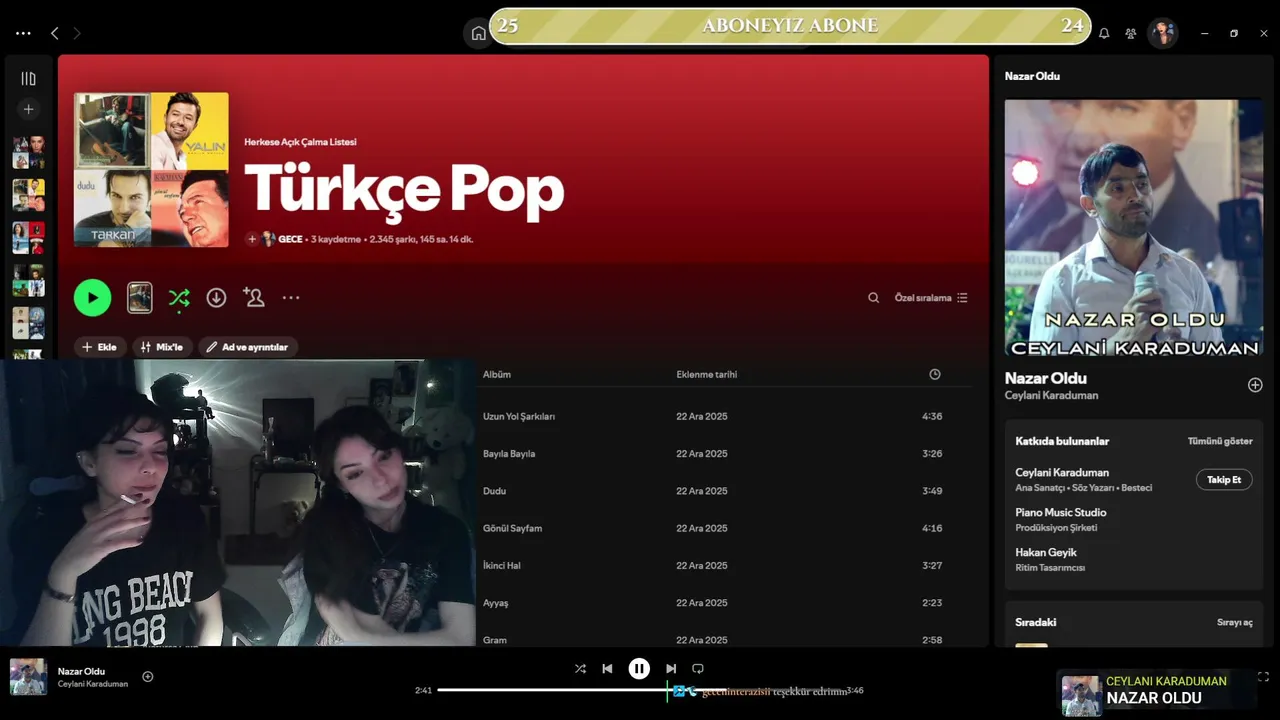
Task: Open the Özel sıralama sort dropdown
Action: click(x=931, y=297)
